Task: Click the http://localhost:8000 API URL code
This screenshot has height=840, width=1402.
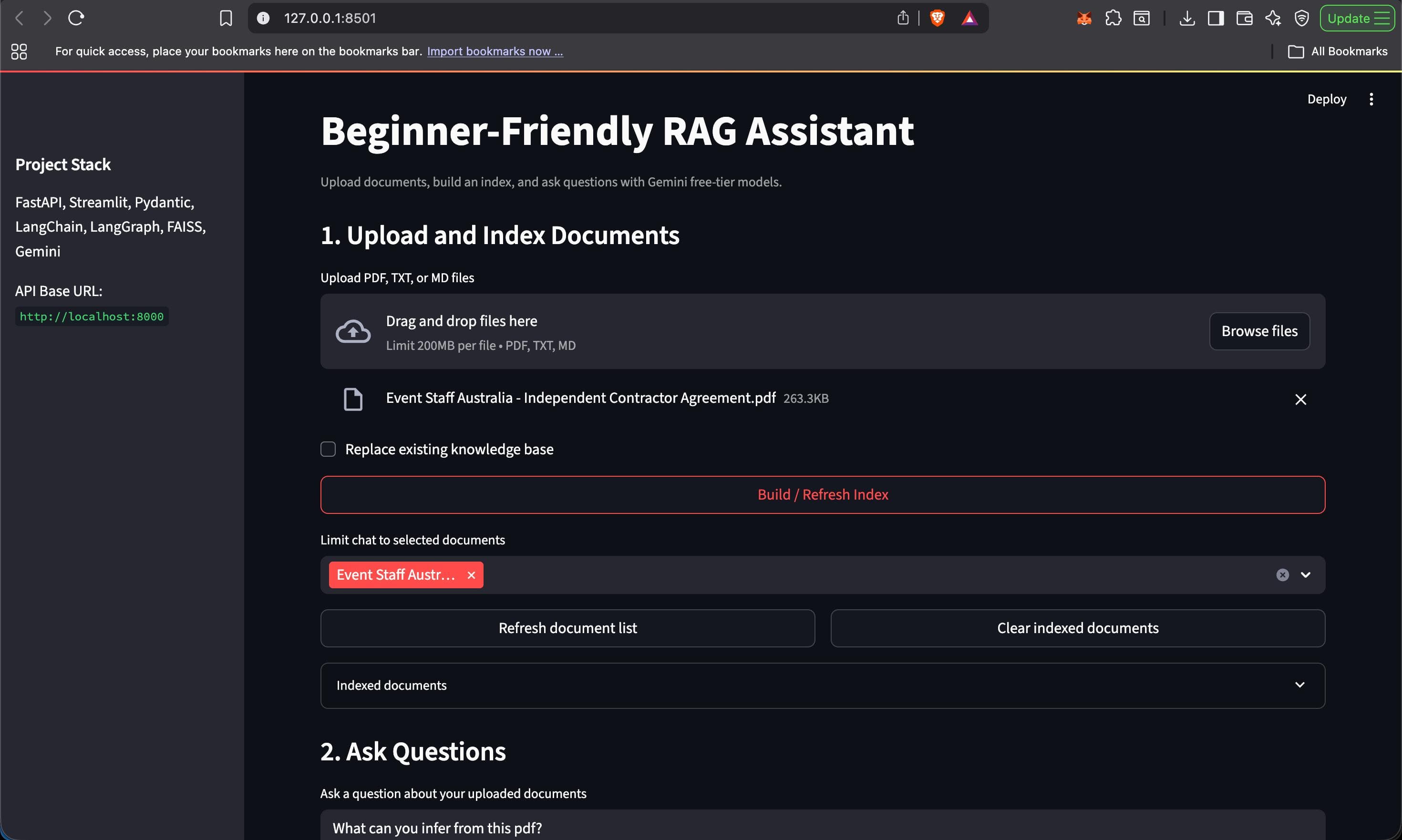Action: click(92, 317)
